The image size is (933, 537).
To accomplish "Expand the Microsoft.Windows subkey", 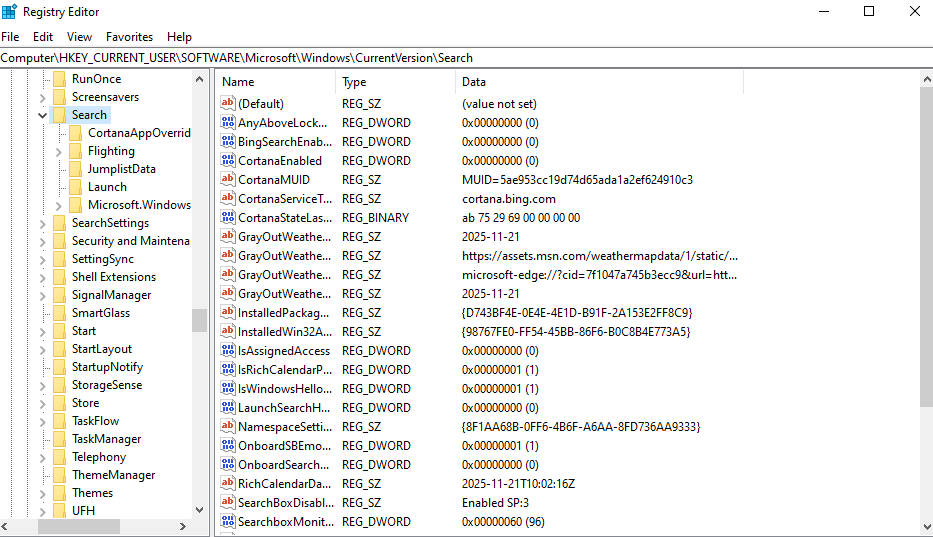I will (58, 205).
